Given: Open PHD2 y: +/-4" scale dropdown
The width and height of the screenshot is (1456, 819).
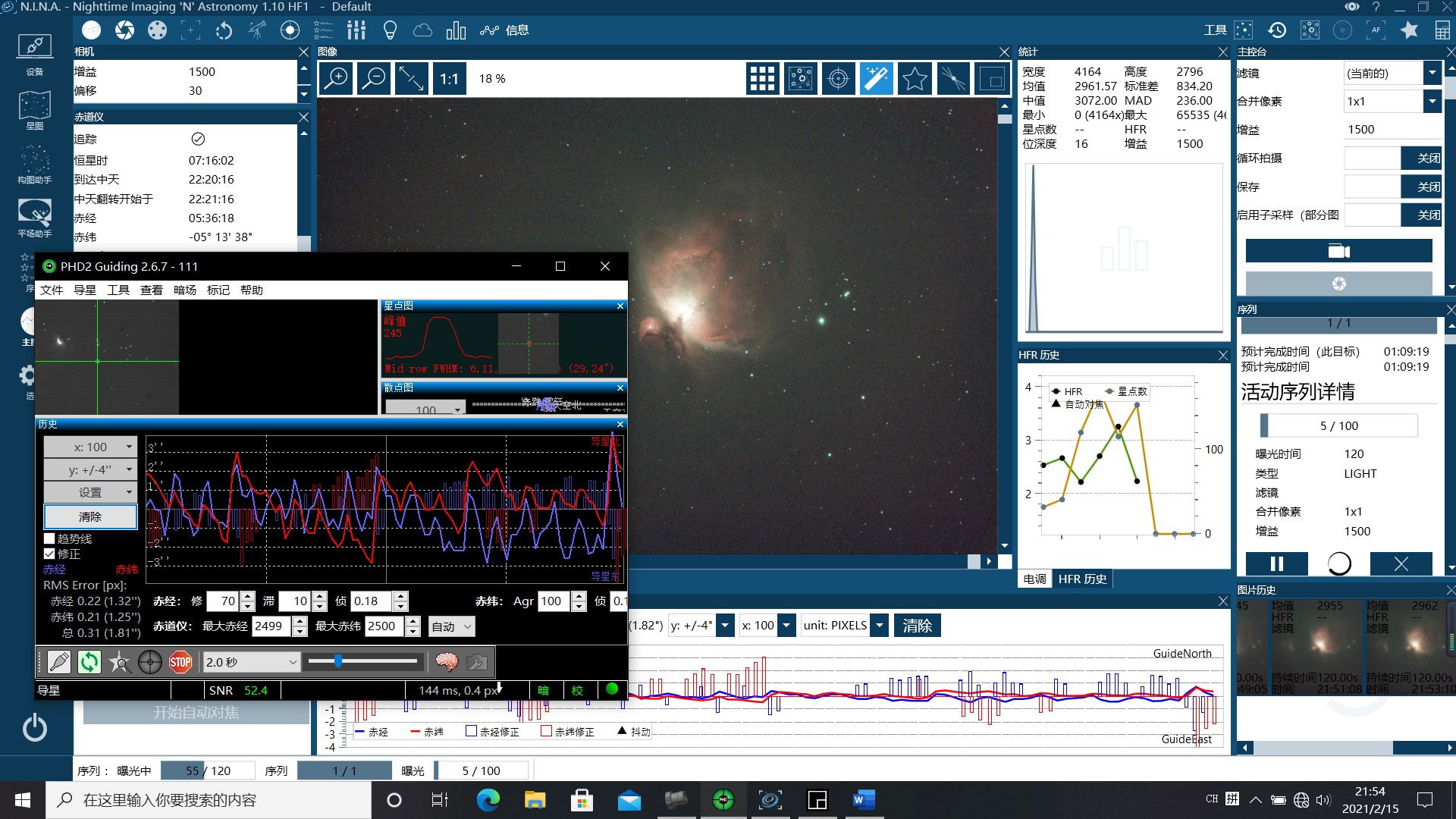Looking at the screenshot, I should point(90,469).
